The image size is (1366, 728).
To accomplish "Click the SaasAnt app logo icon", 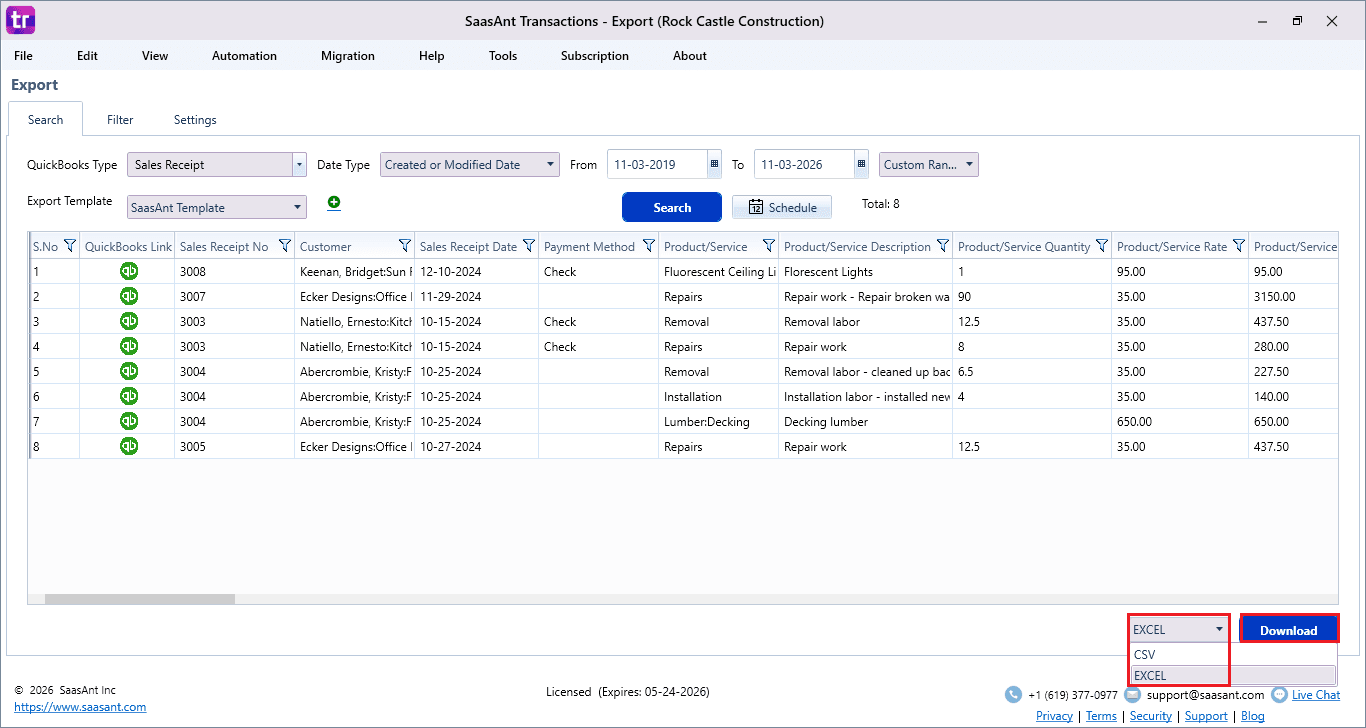I will coord(20,20).
